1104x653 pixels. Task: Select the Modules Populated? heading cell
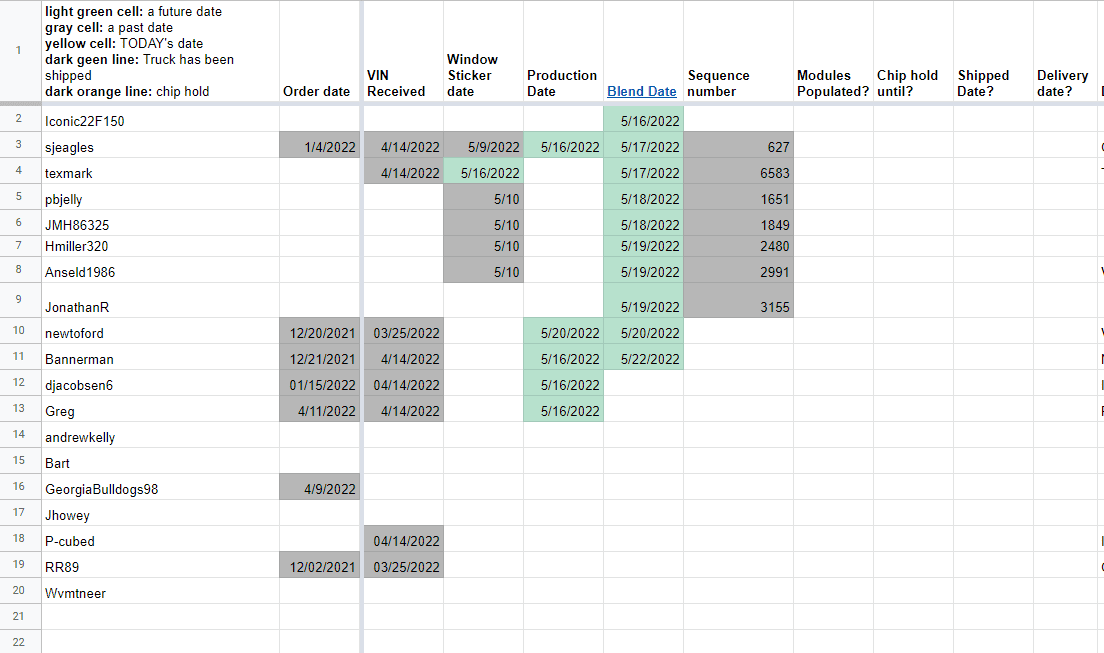832,83
